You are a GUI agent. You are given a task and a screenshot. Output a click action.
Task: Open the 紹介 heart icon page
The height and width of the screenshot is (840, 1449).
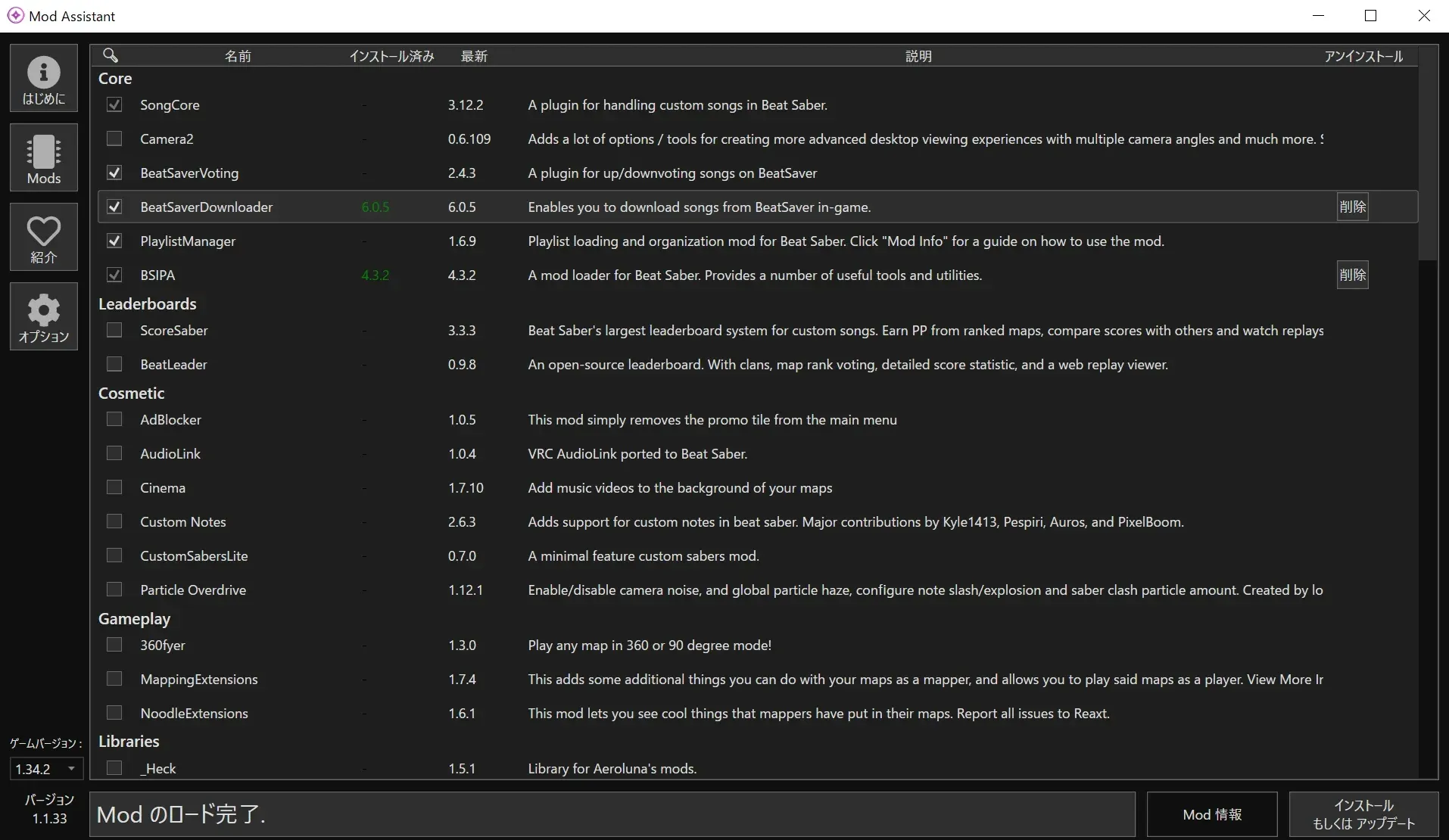tap(44, 238)
